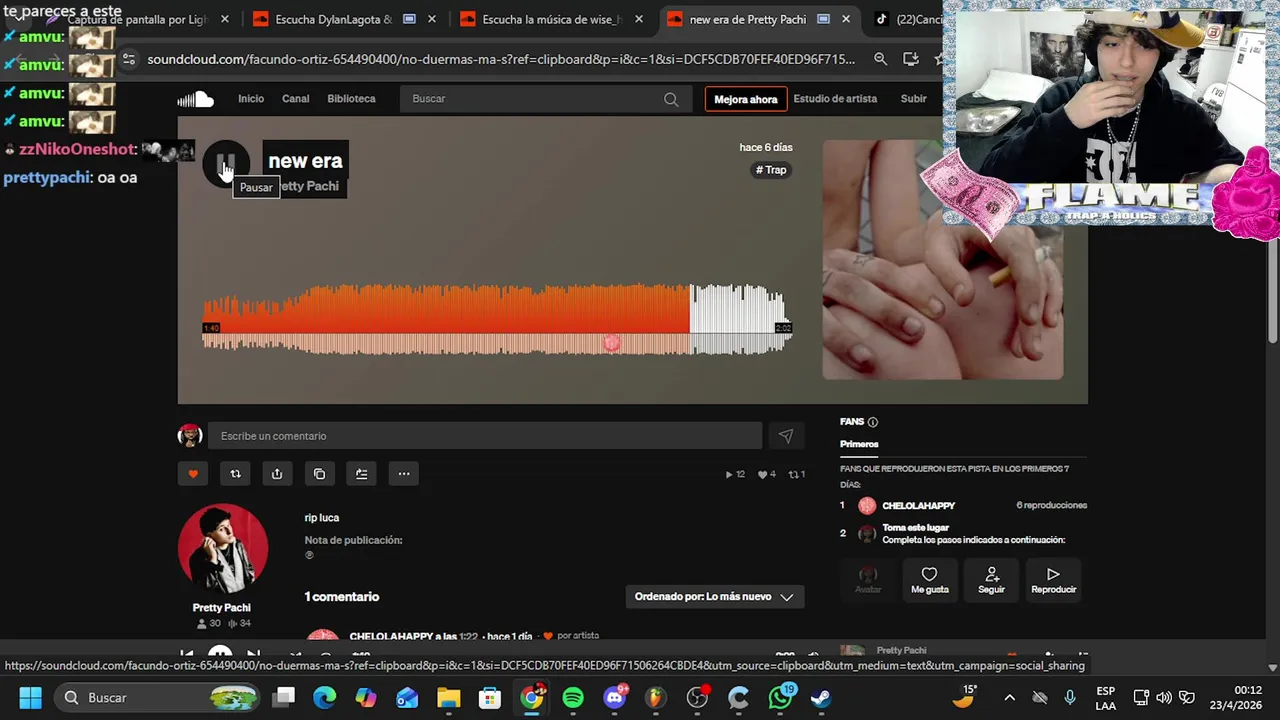This screenshot has height=720, width=1280.
Task: Share the track
Action: tap(277, 474)
